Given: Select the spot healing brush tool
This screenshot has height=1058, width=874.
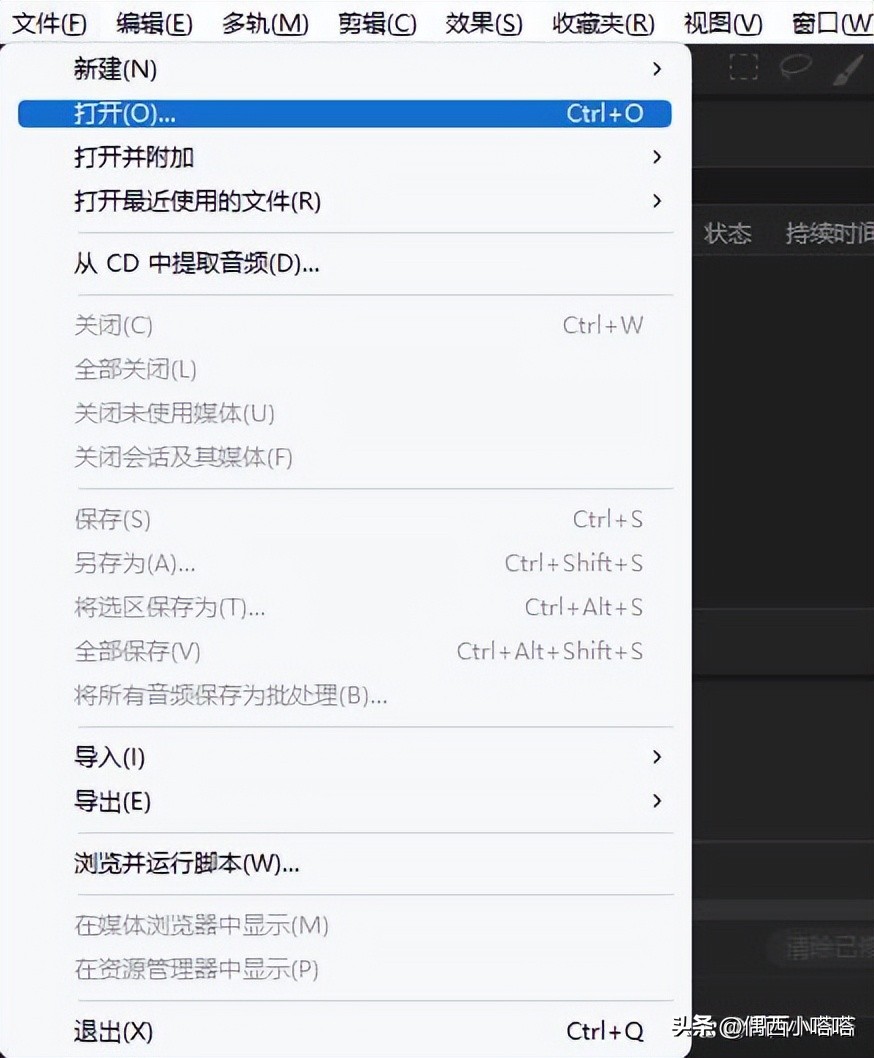Looking at the screenshot, I should click(848, 68).
